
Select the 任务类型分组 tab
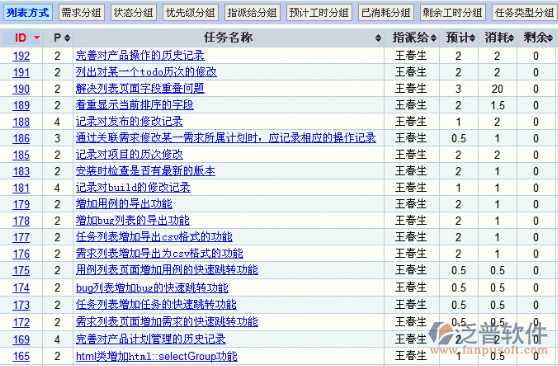click(x=525, y=13)
